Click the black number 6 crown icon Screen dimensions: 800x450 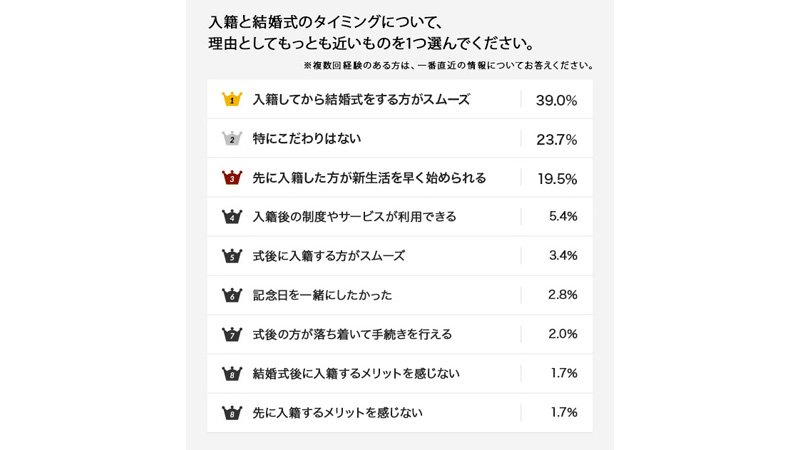[x=232, y=295]
